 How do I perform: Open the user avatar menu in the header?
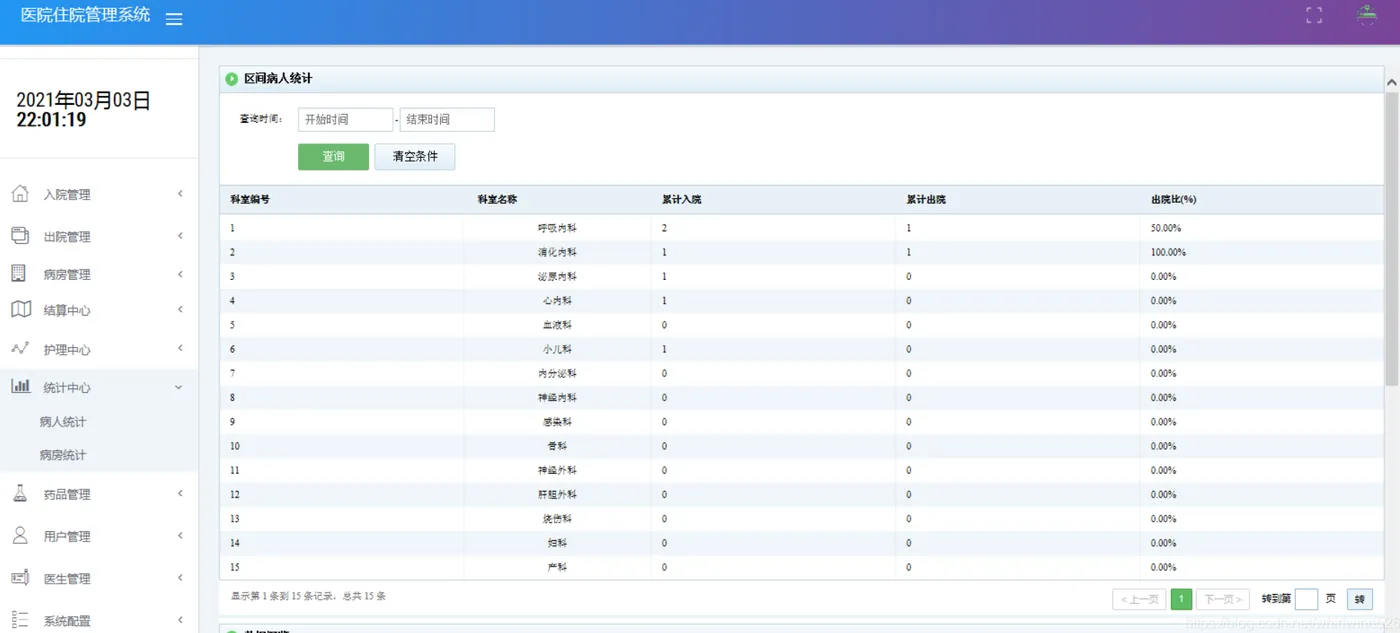(1366, 15)
